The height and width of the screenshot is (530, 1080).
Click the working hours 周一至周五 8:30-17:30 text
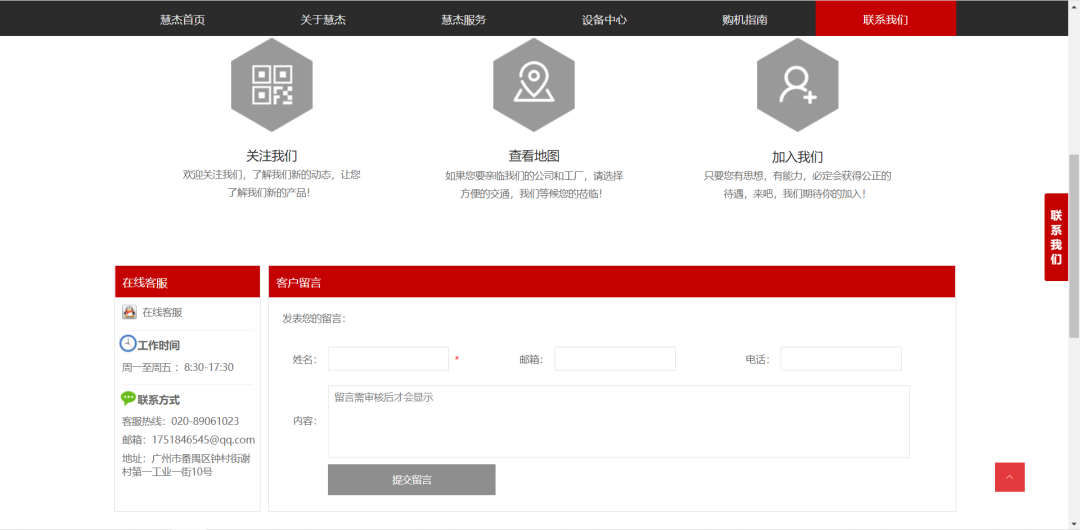tap(178, 367)
